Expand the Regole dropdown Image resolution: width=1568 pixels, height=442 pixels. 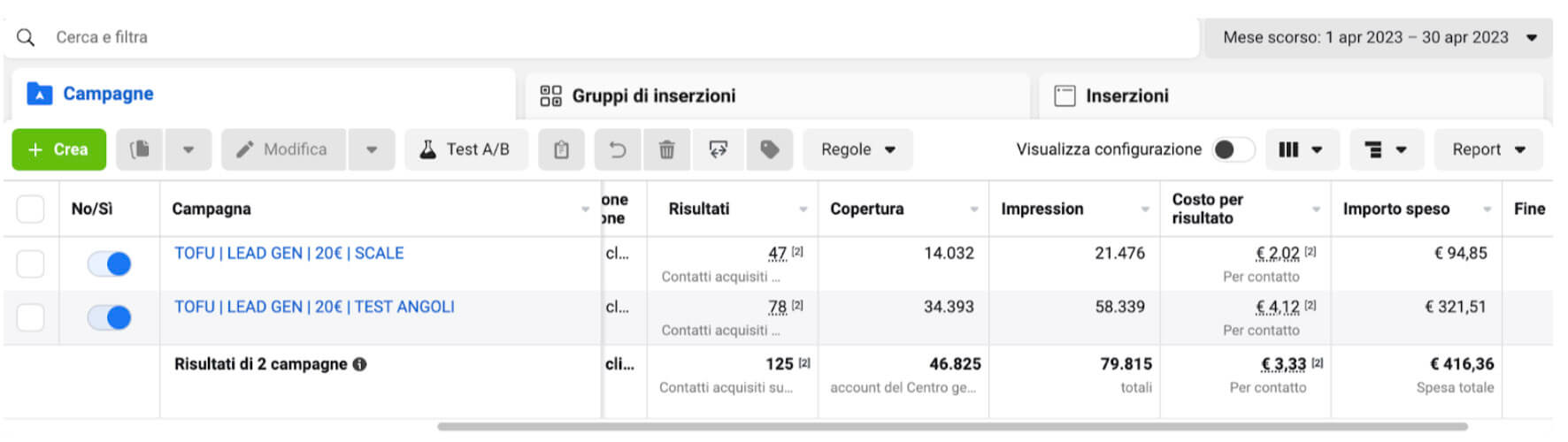[857, 149]
